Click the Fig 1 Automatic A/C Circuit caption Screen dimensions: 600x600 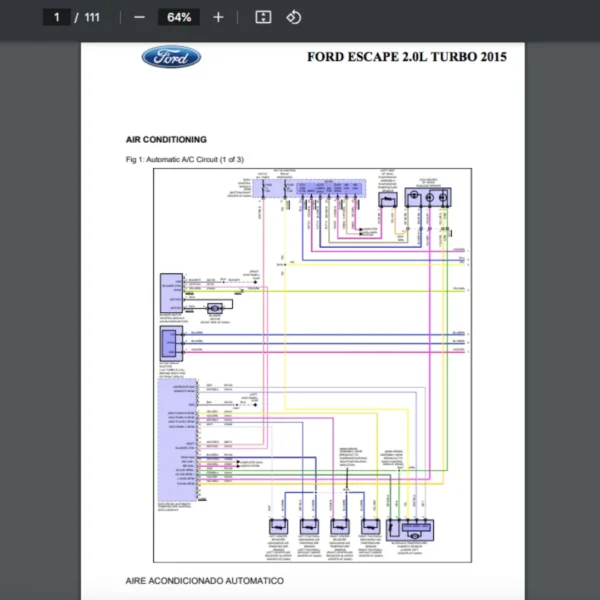coord(184,160)
